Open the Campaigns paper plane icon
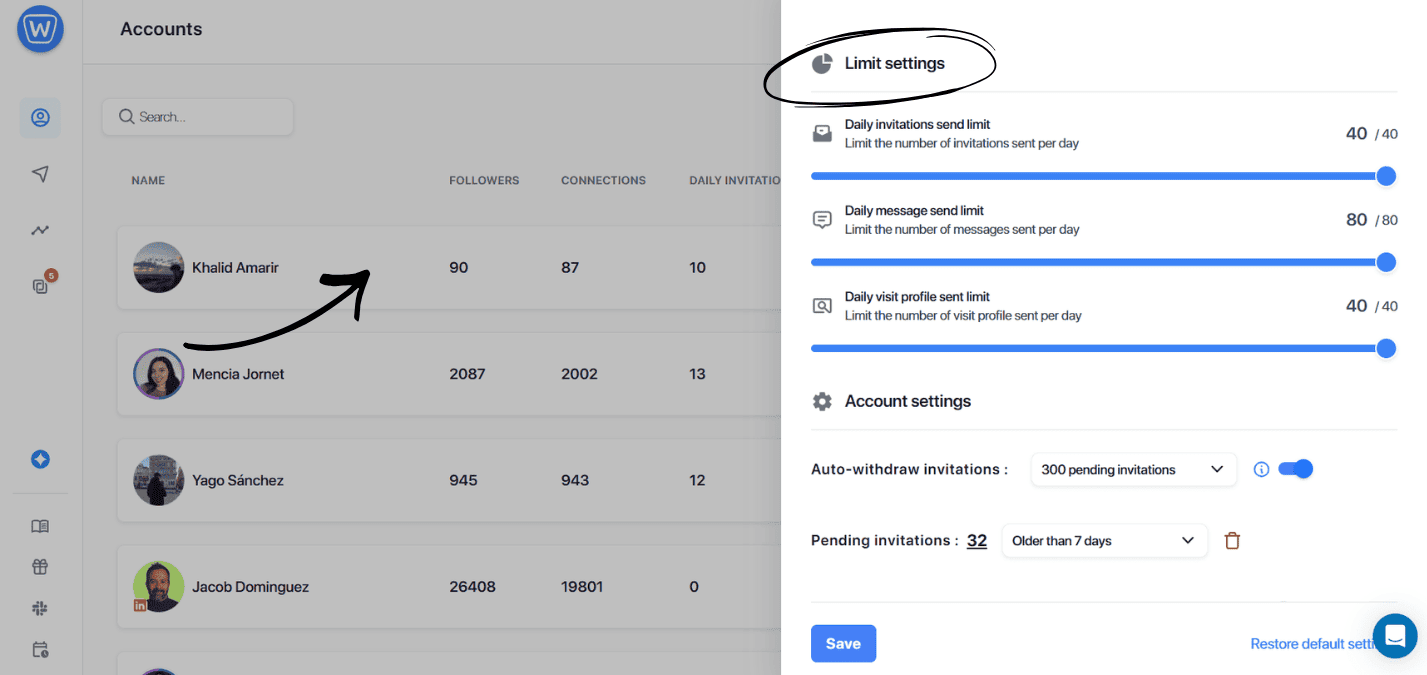The height and width of the screenshot is (675, 1427). tap(40, 174)
